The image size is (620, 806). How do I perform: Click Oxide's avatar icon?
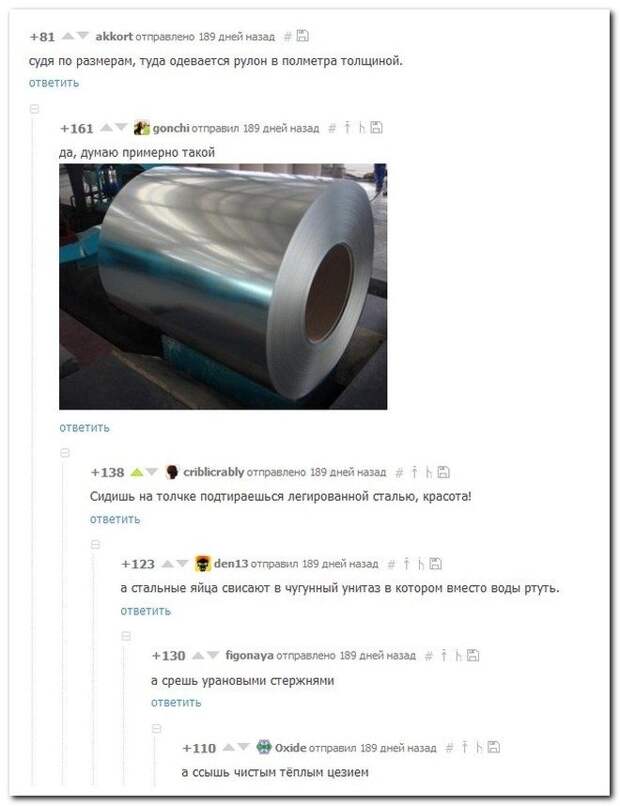click(x=264, y=746)
